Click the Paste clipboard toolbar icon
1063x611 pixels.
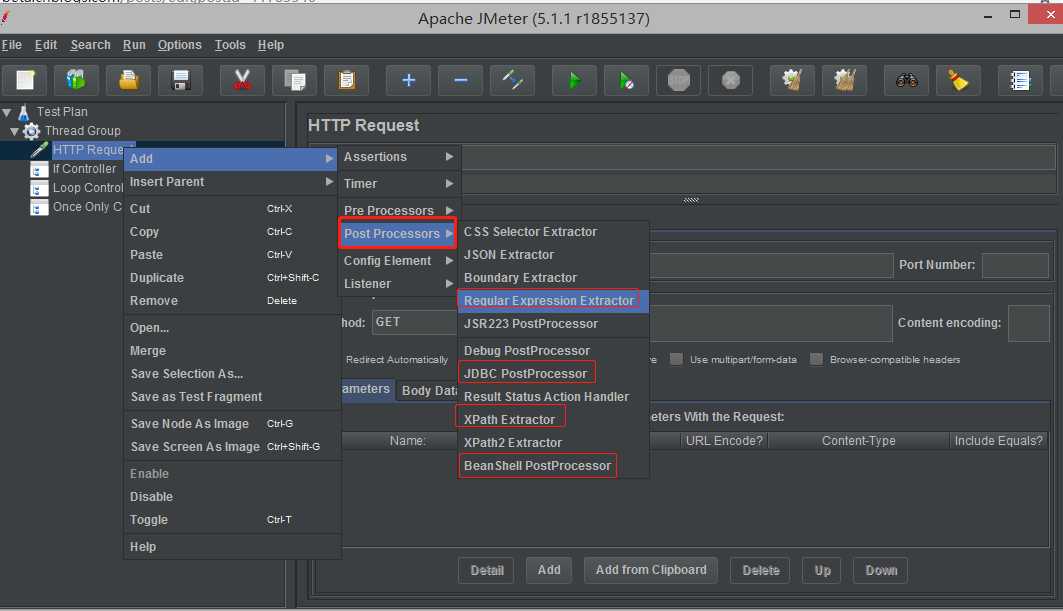(x=346, y=80)
